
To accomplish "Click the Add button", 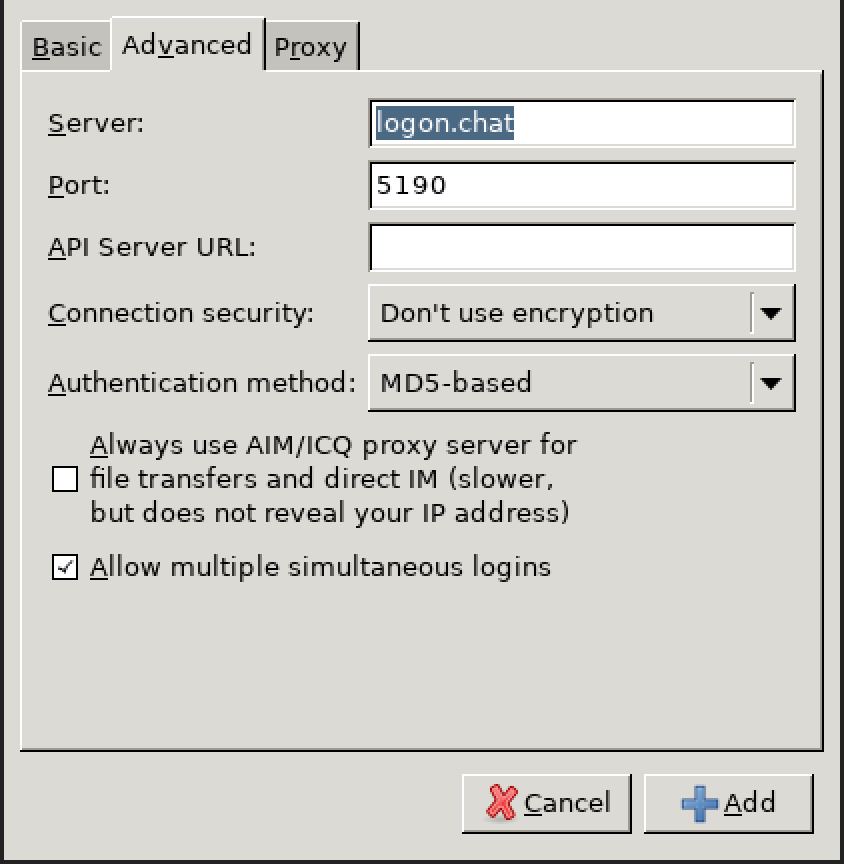I will 728,803.
